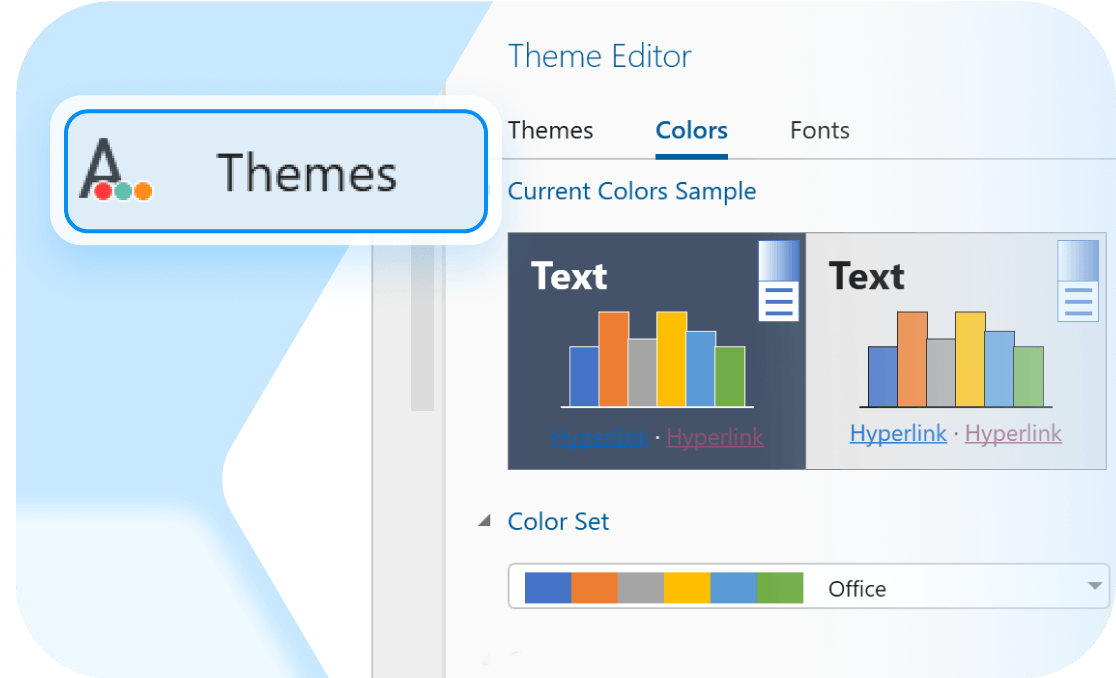Click the blue Hyperlink in light sample

(x=898, y=433)
